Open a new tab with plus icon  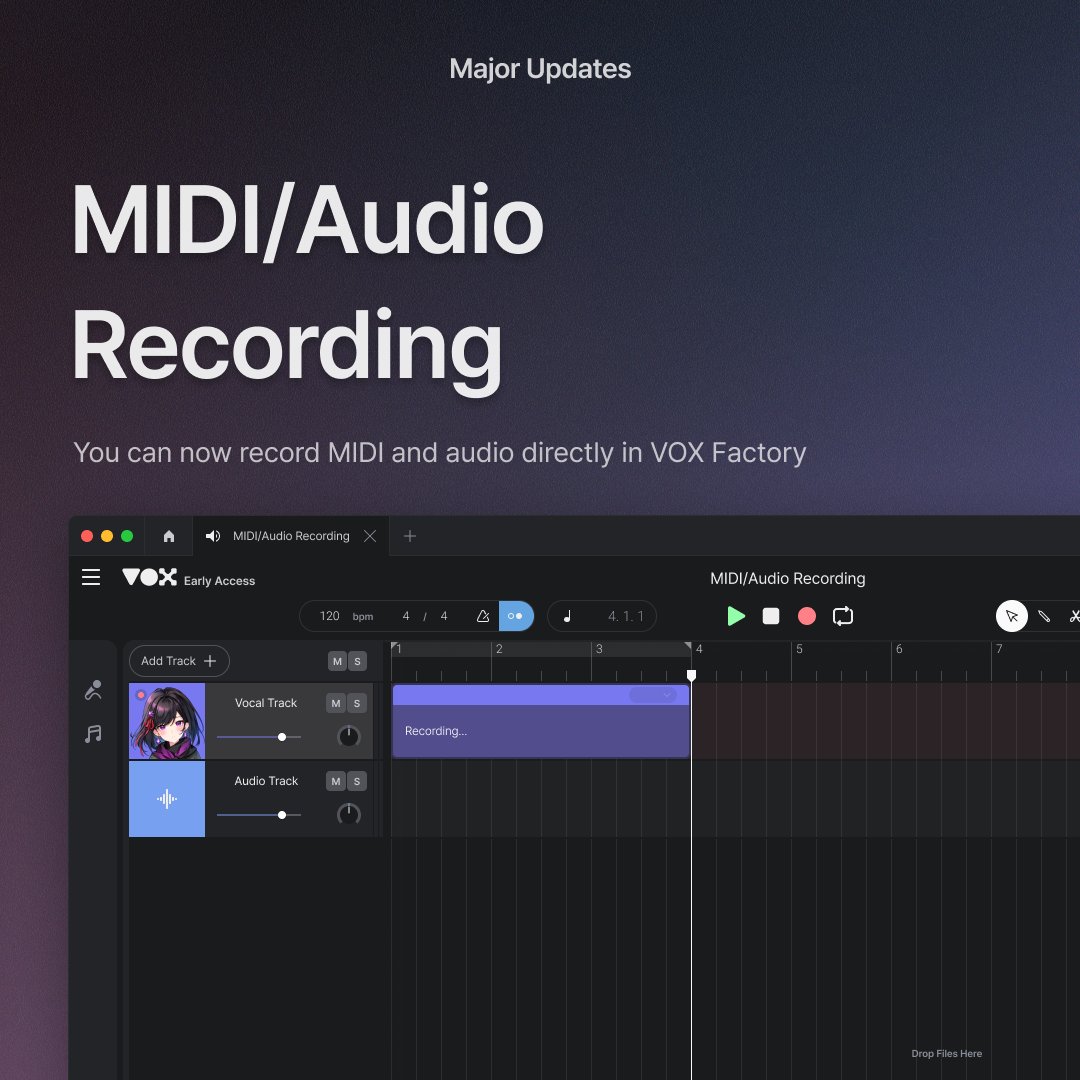(x=410, y=536)
